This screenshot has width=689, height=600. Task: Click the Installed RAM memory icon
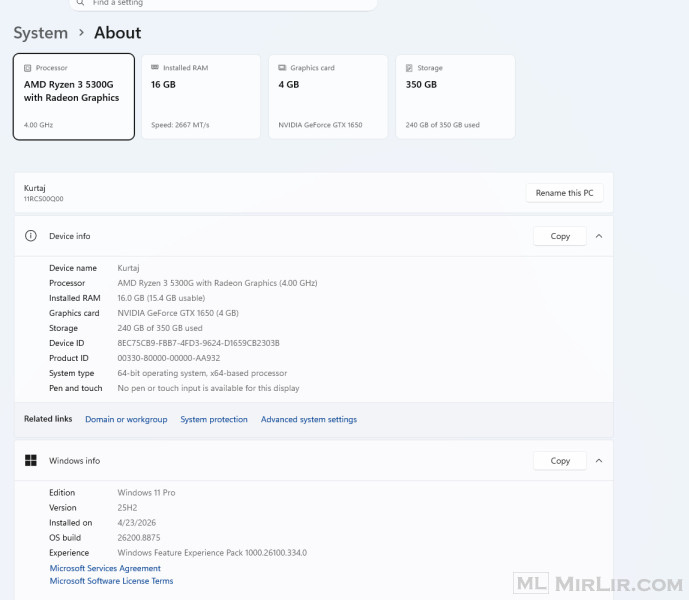[x=155, y=67]
